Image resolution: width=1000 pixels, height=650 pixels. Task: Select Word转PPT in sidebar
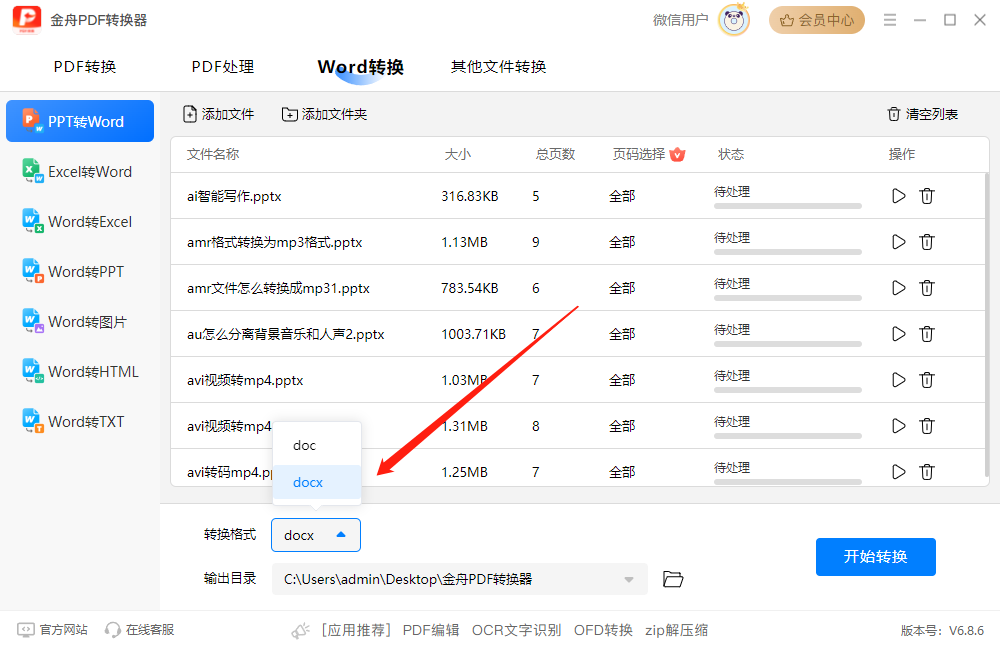pos(80,272)
